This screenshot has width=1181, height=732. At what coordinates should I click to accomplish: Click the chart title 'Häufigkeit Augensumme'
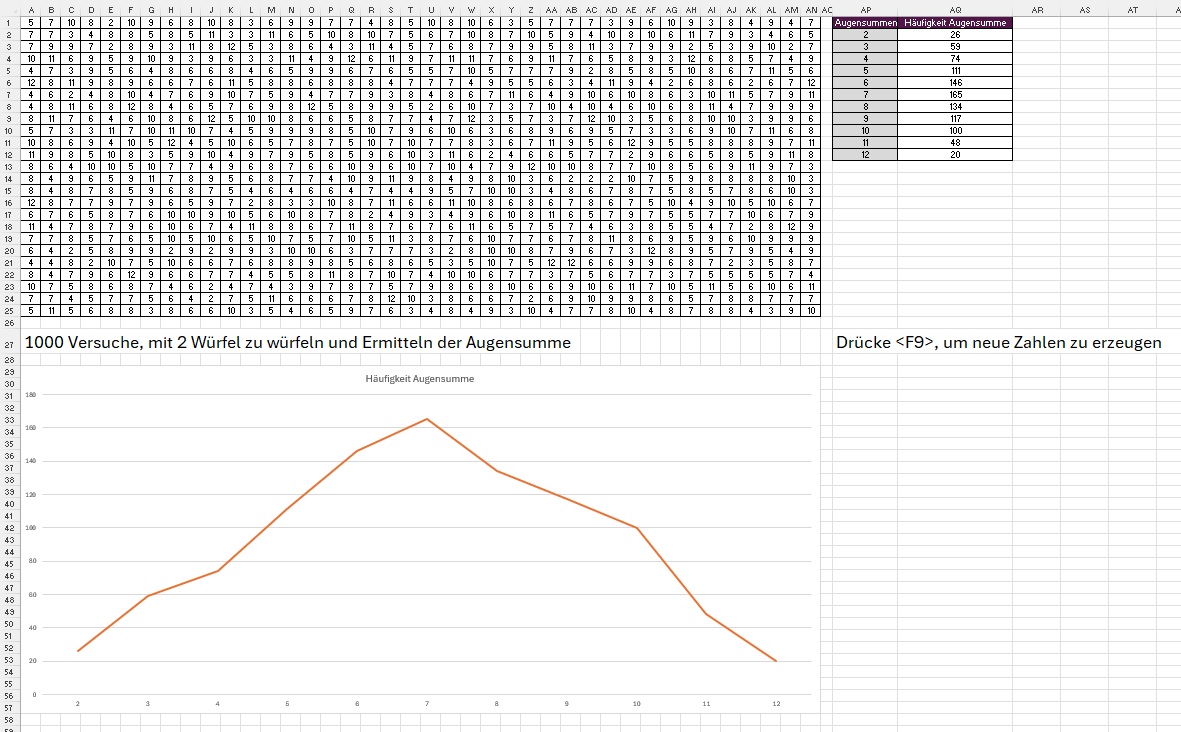click(x=420, y=380)
